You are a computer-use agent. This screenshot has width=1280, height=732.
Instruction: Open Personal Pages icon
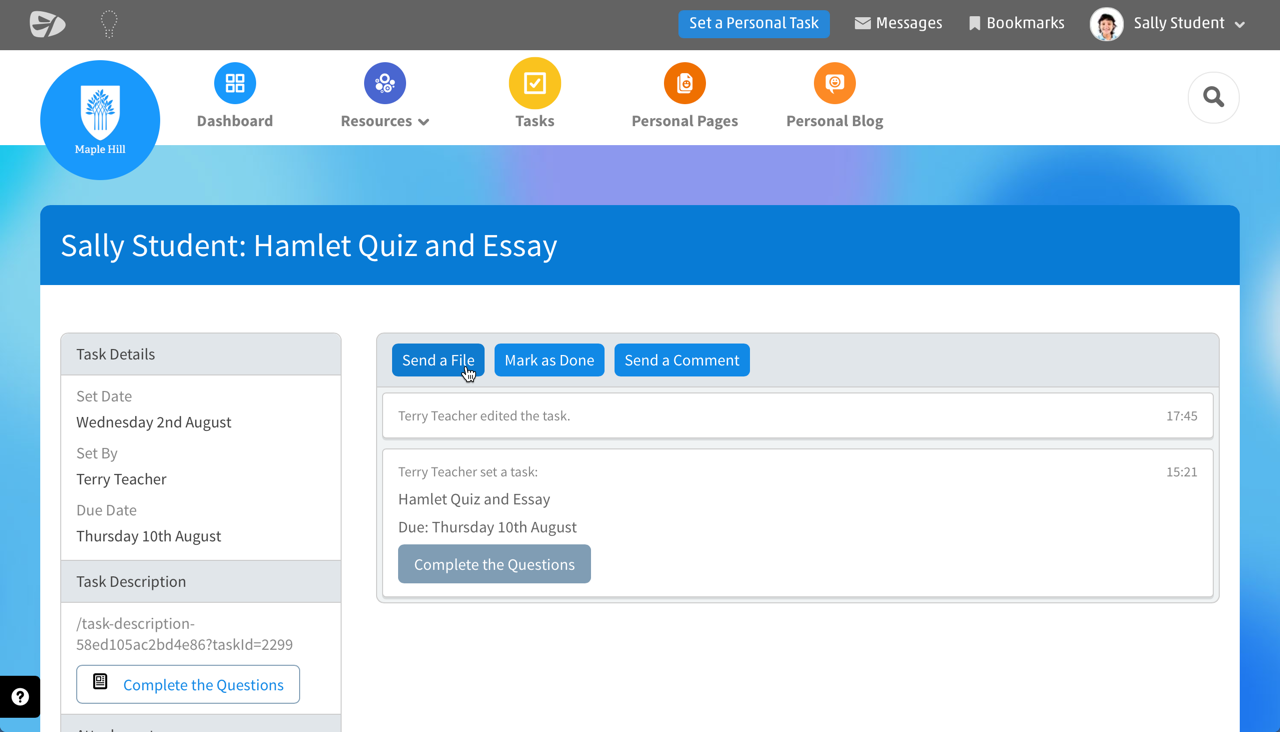685,83
